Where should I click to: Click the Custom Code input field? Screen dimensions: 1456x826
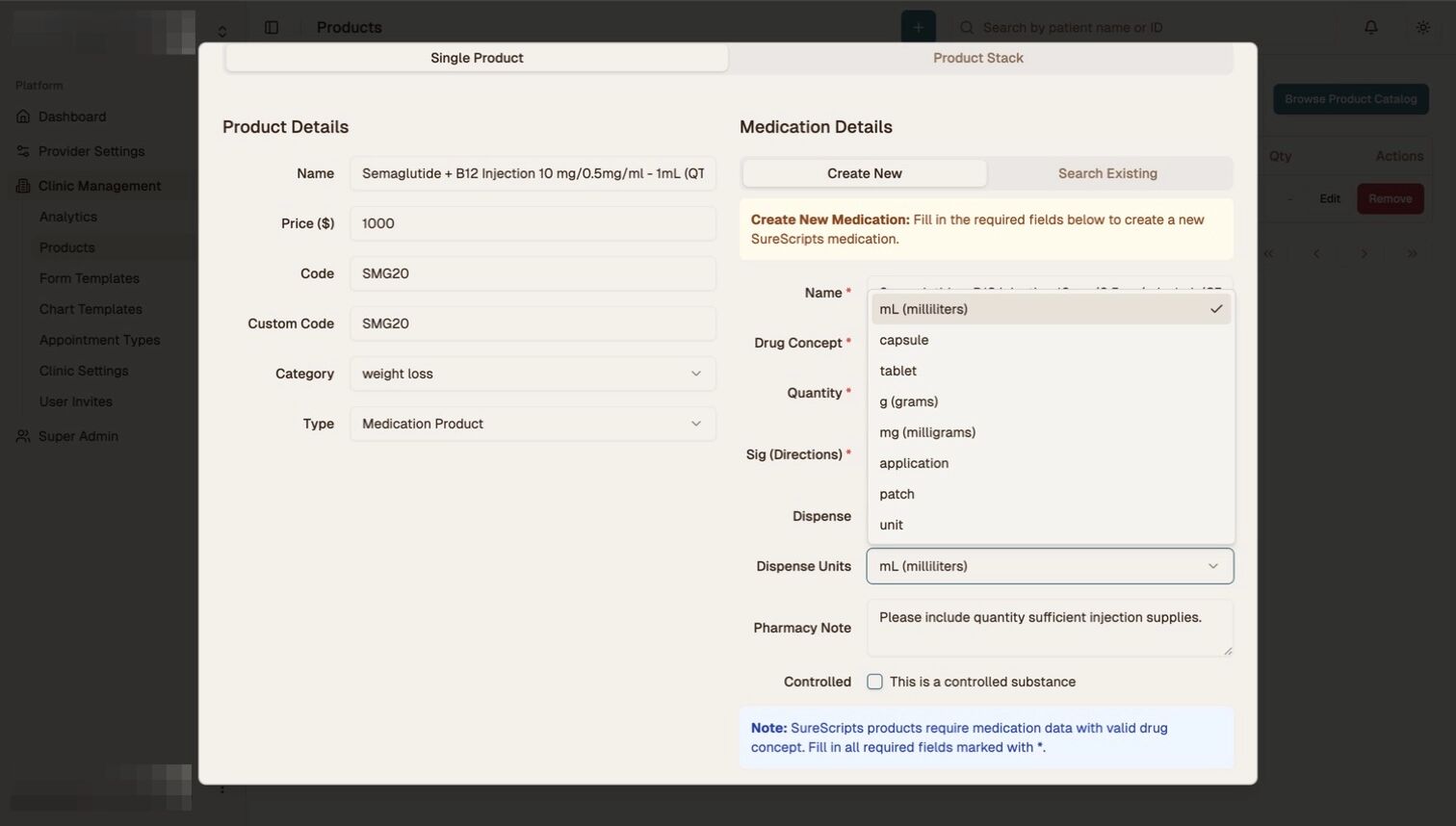[x=533, y=323]
